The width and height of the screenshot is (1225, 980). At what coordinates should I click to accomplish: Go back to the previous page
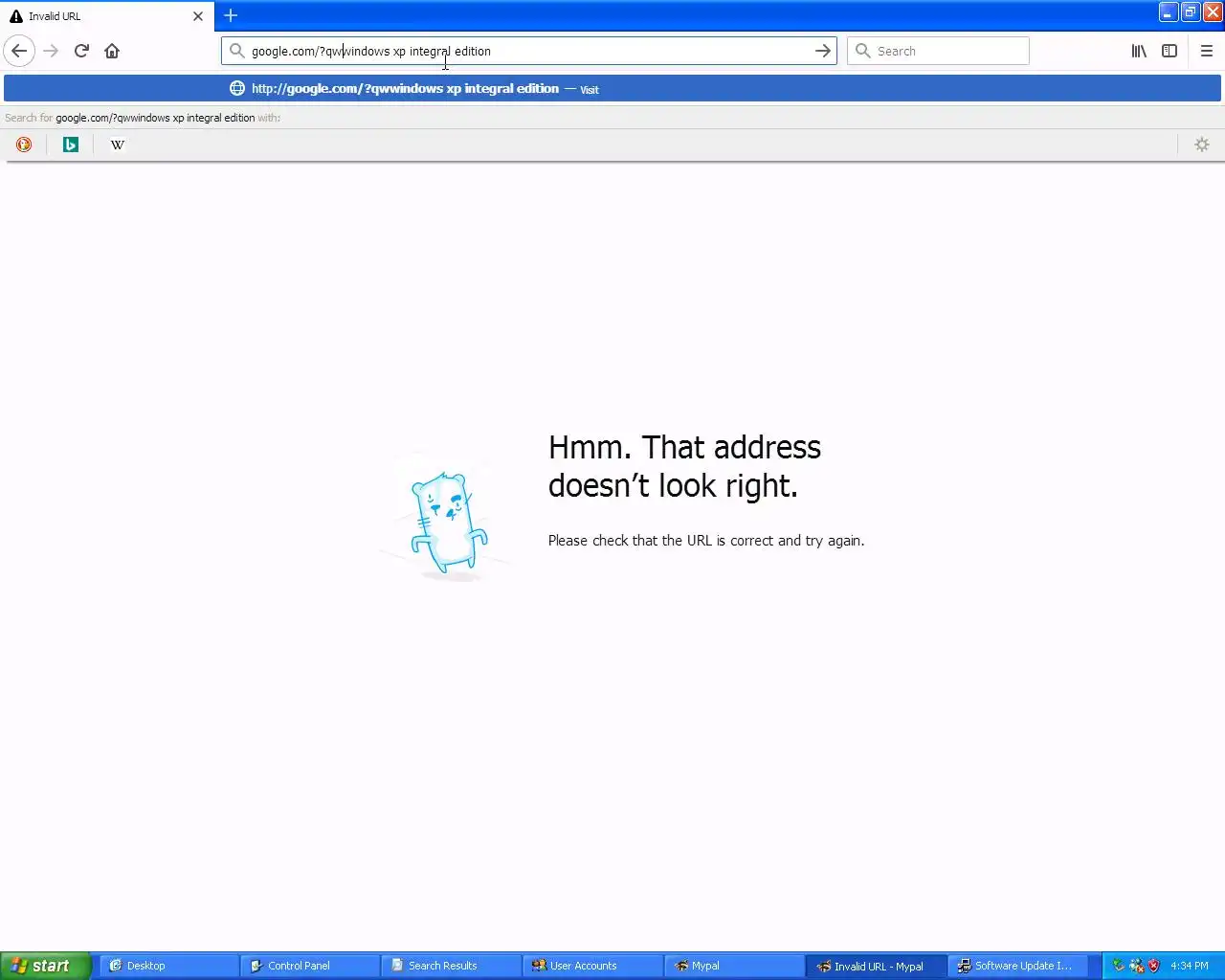click(19, 51)
